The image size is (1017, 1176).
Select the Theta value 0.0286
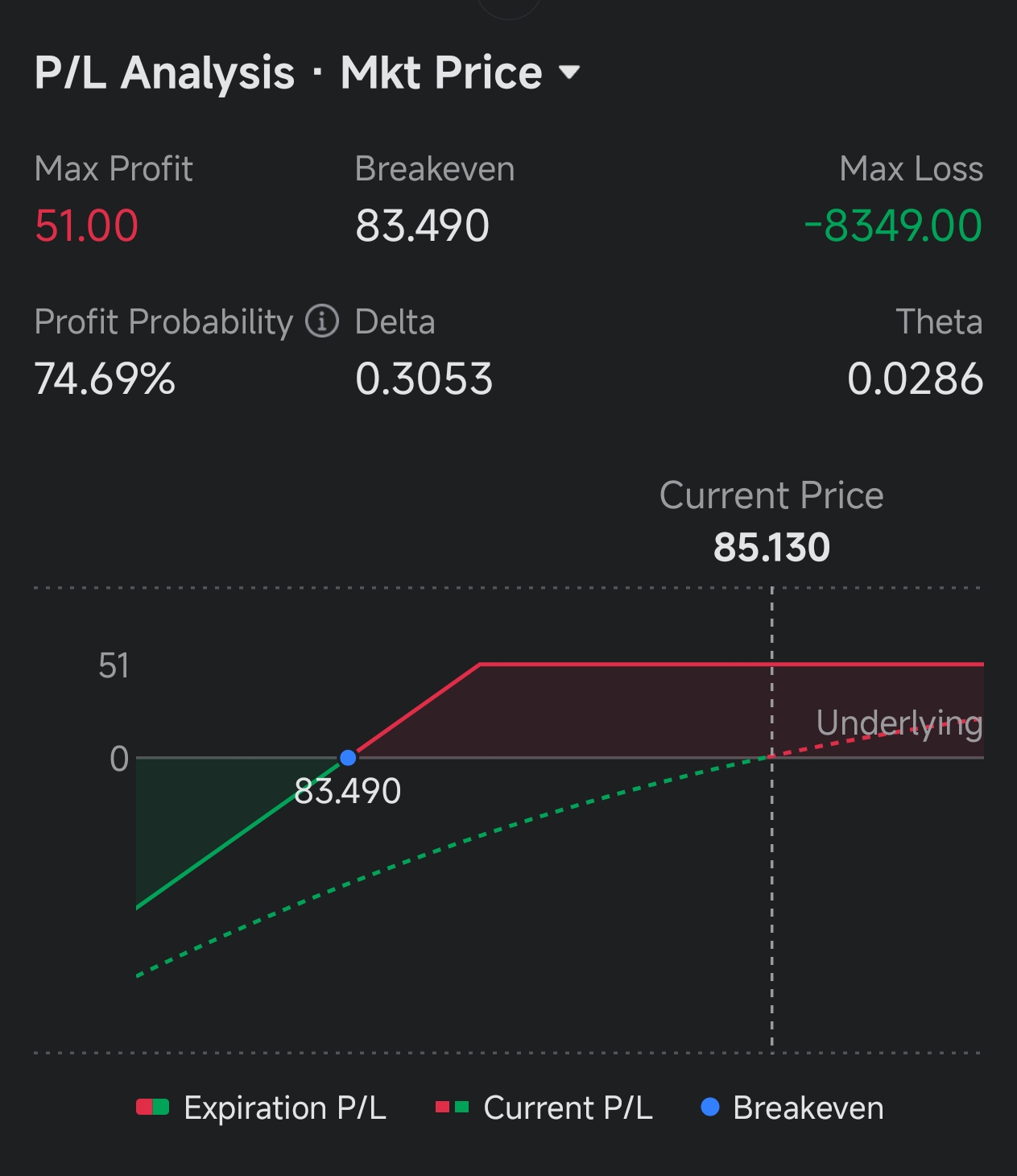click(915, 379)
